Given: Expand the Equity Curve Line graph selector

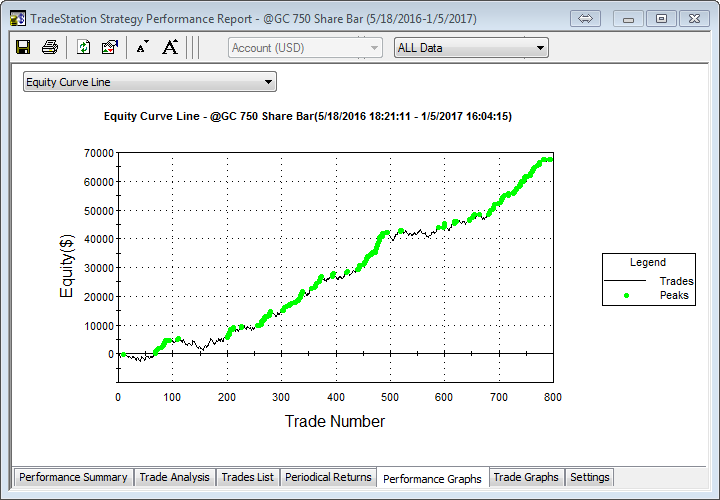Looking at the screenshot, I should (x=150, y=82).
